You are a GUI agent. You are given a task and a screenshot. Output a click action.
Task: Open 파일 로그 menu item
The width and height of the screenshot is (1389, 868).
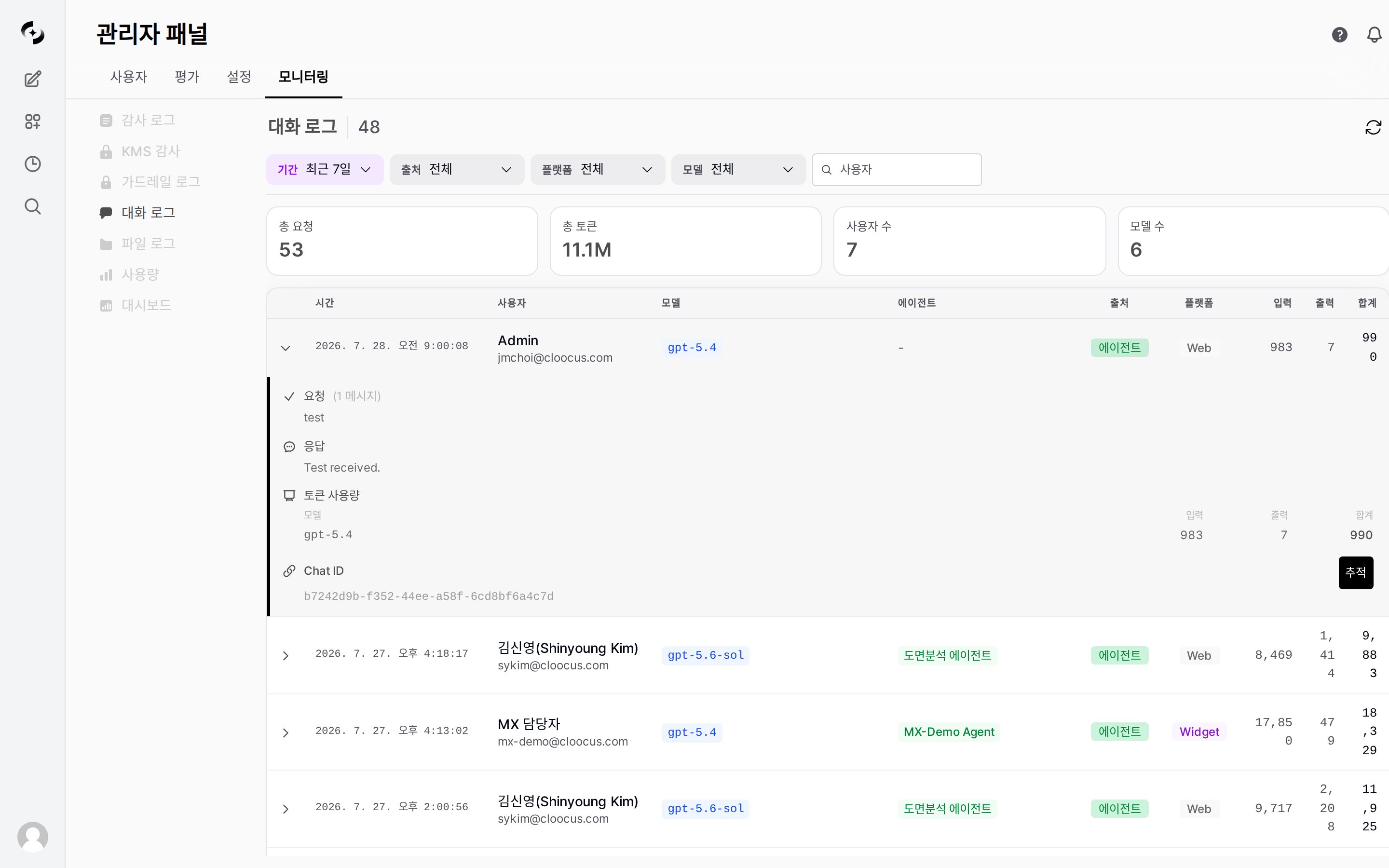(x=148, y=244)
